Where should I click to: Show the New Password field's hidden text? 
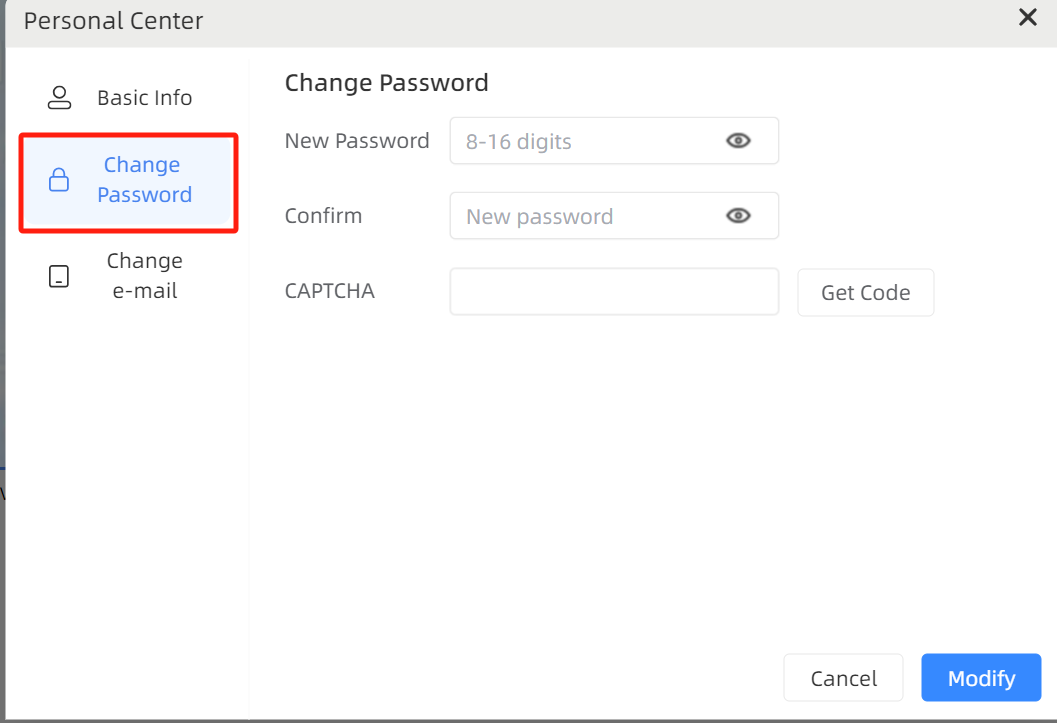tap(738, 141)
